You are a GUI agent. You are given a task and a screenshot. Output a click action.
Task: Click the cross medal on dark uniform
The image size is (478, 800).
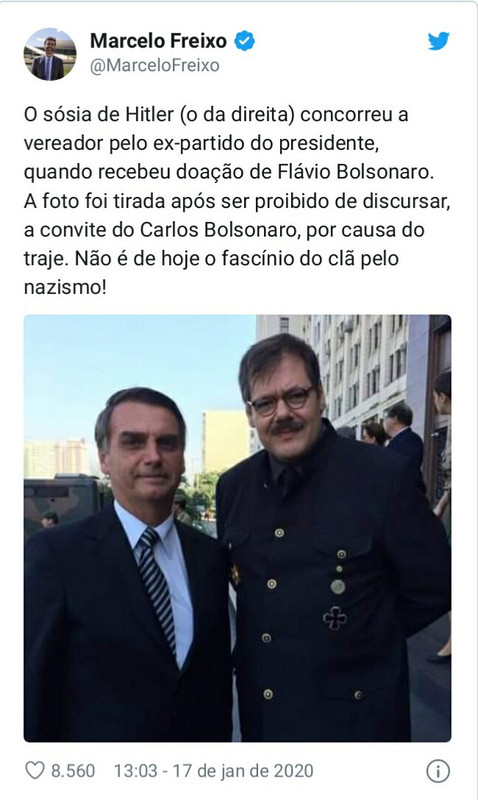[335, 618]
